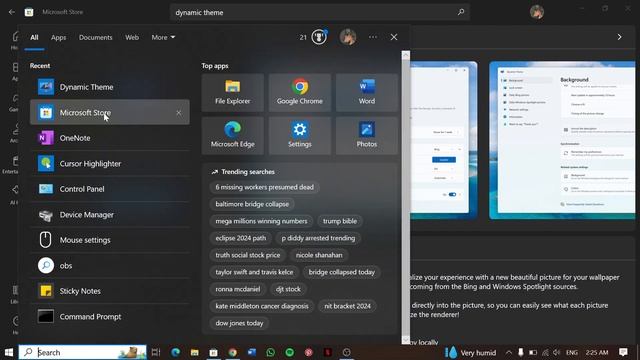640x360 pixels.
Task: Open the rewards medal icon
Action: [x=319, y=37]
